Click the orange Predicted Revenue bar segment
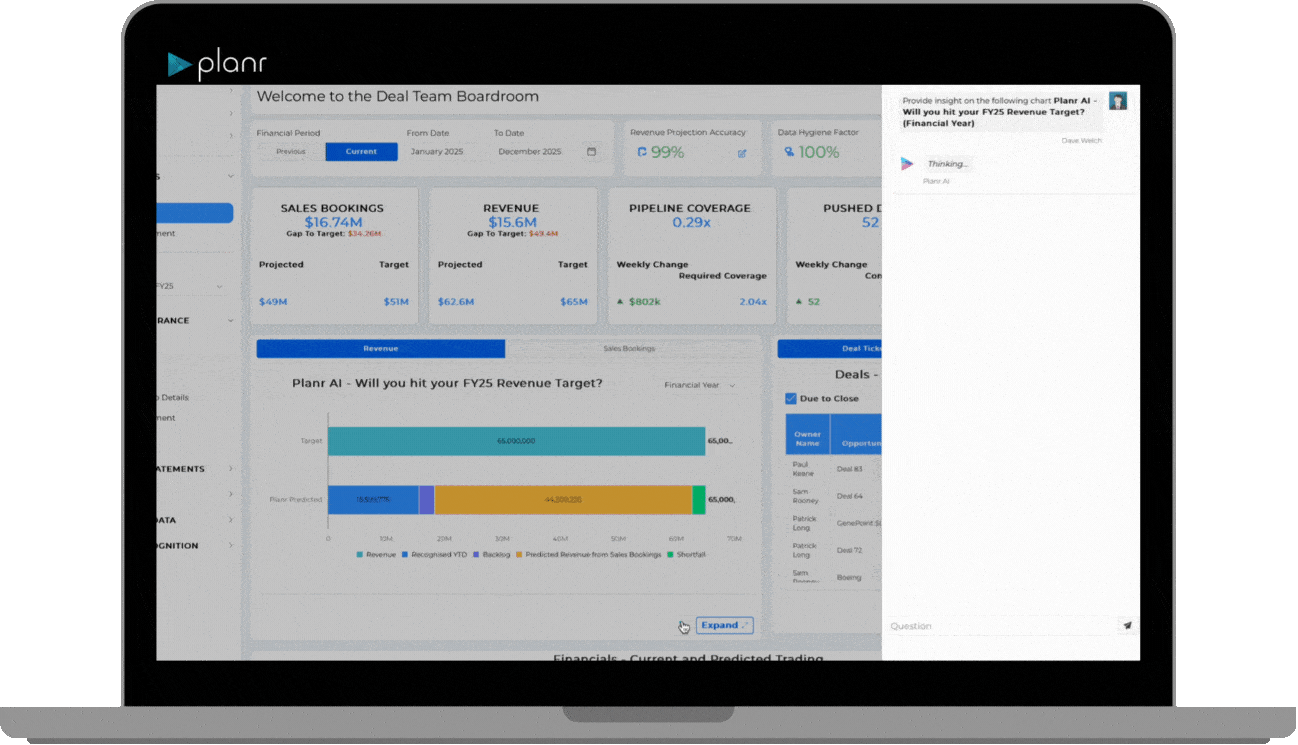1298x745 pixels. click(563, 500)
